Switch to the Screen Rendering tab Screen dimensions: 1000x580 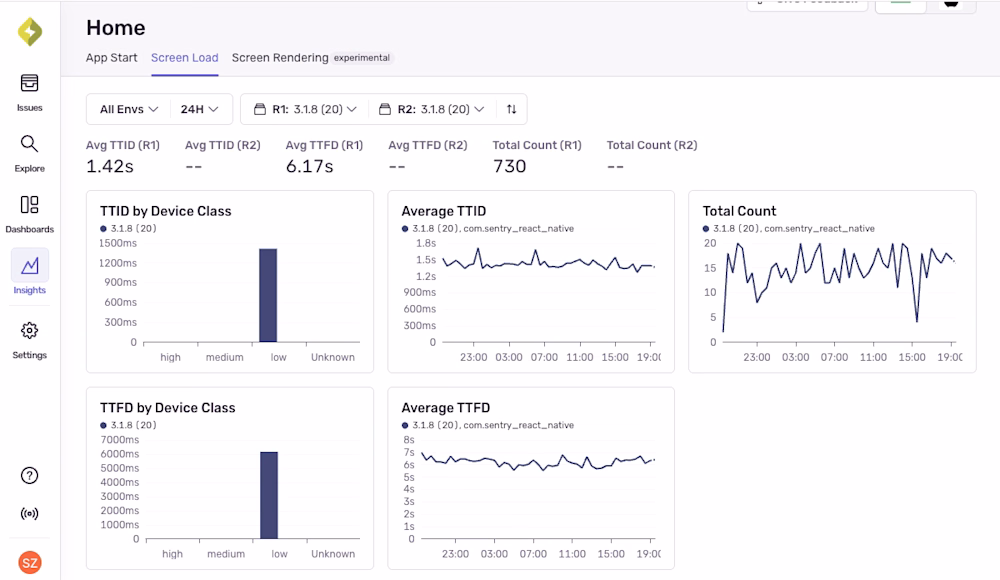tap(280, 58)
